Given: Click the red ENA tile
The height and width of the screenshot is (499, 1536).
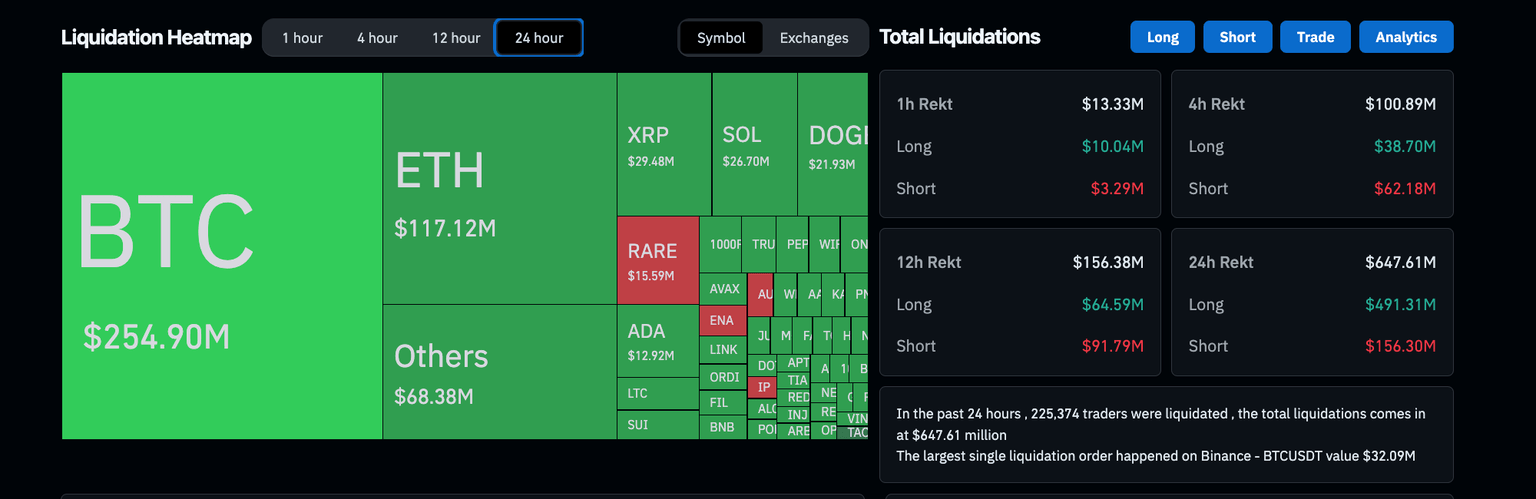Looking at the screenshot, I should tap(723, 321).
